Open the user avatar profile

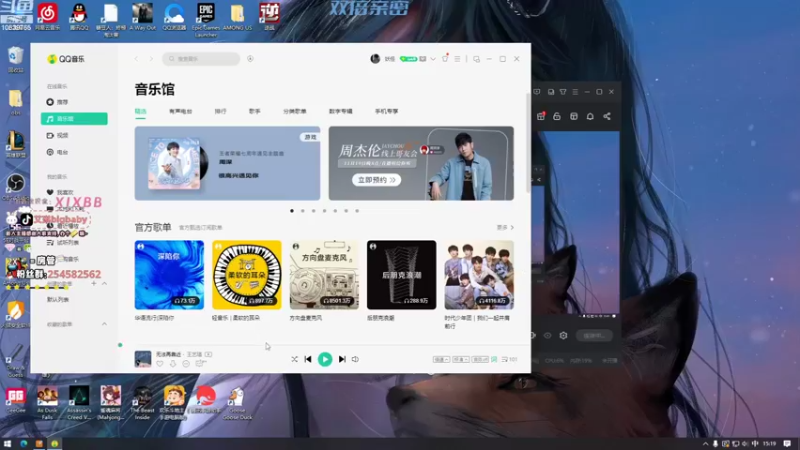(375, 59)
